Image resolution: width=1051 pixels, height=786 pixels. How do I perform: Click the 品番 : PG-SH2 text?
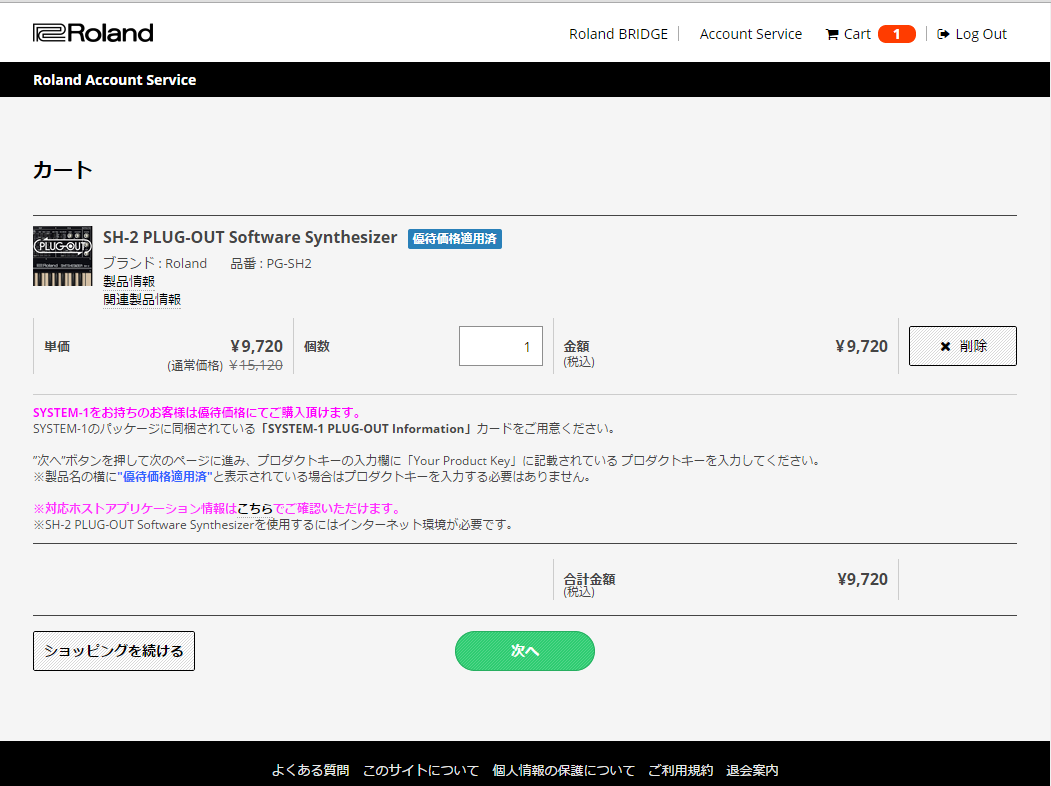tap(271, 263)
